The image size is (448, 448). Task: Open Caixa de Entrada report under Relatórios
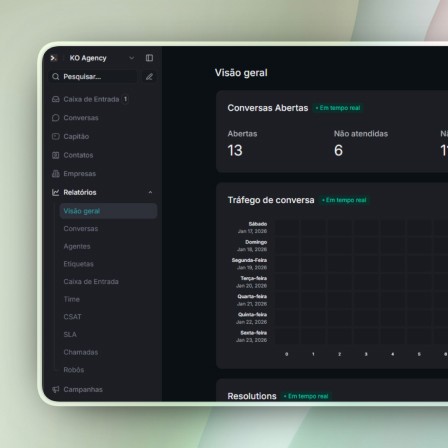[x=91, y=282]
